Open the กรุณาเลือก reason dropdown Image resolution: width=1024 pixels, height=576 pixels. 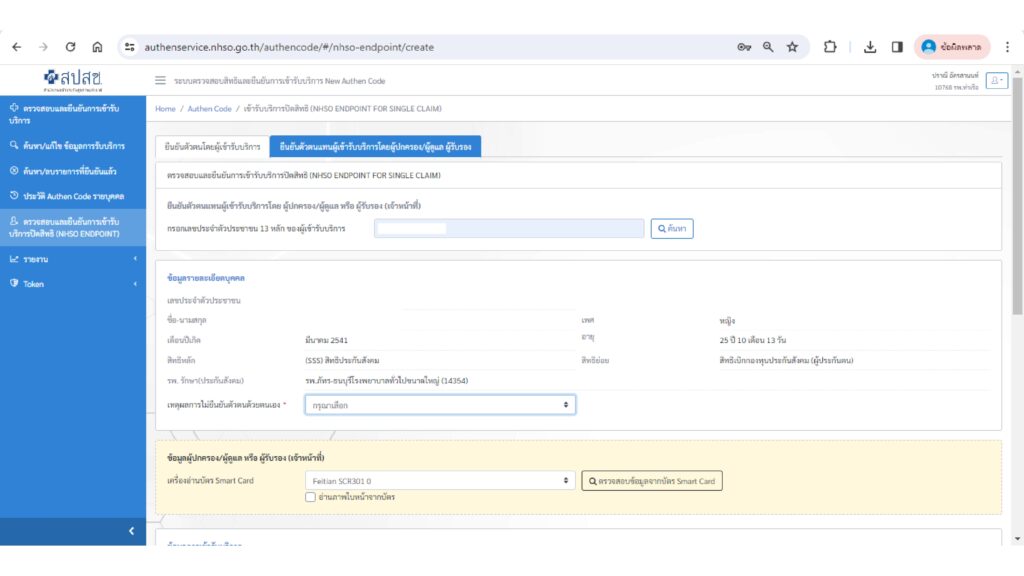tap(440, 405)
